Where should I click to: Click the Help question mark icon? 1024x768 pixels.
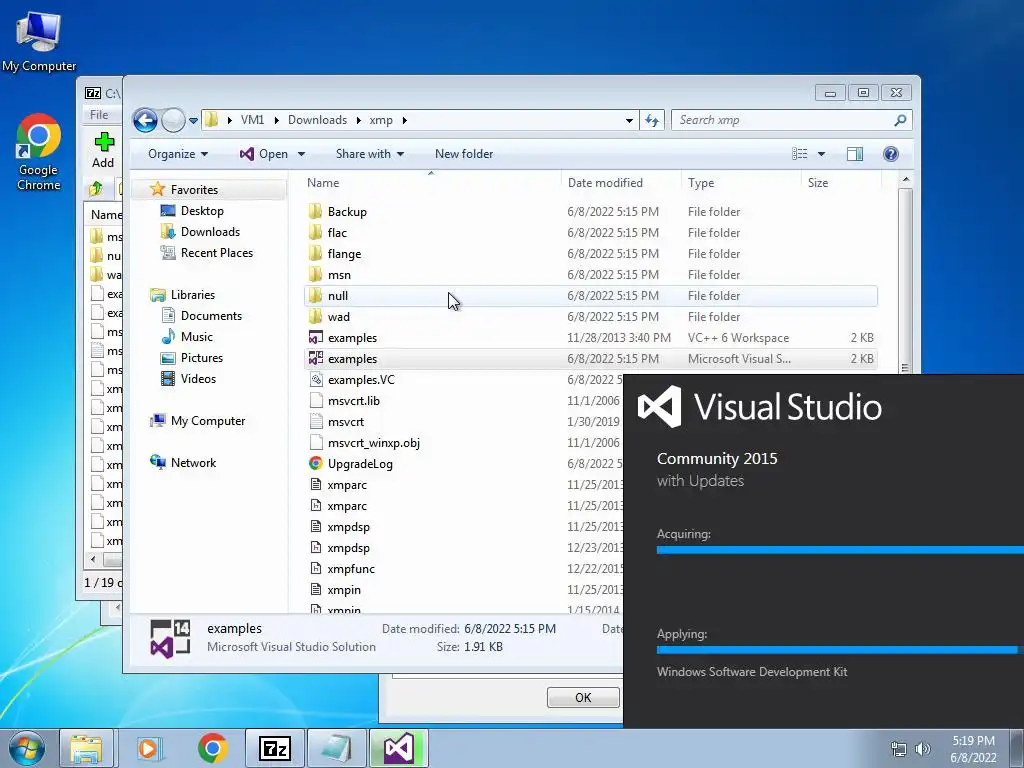(x=890, y=154)
